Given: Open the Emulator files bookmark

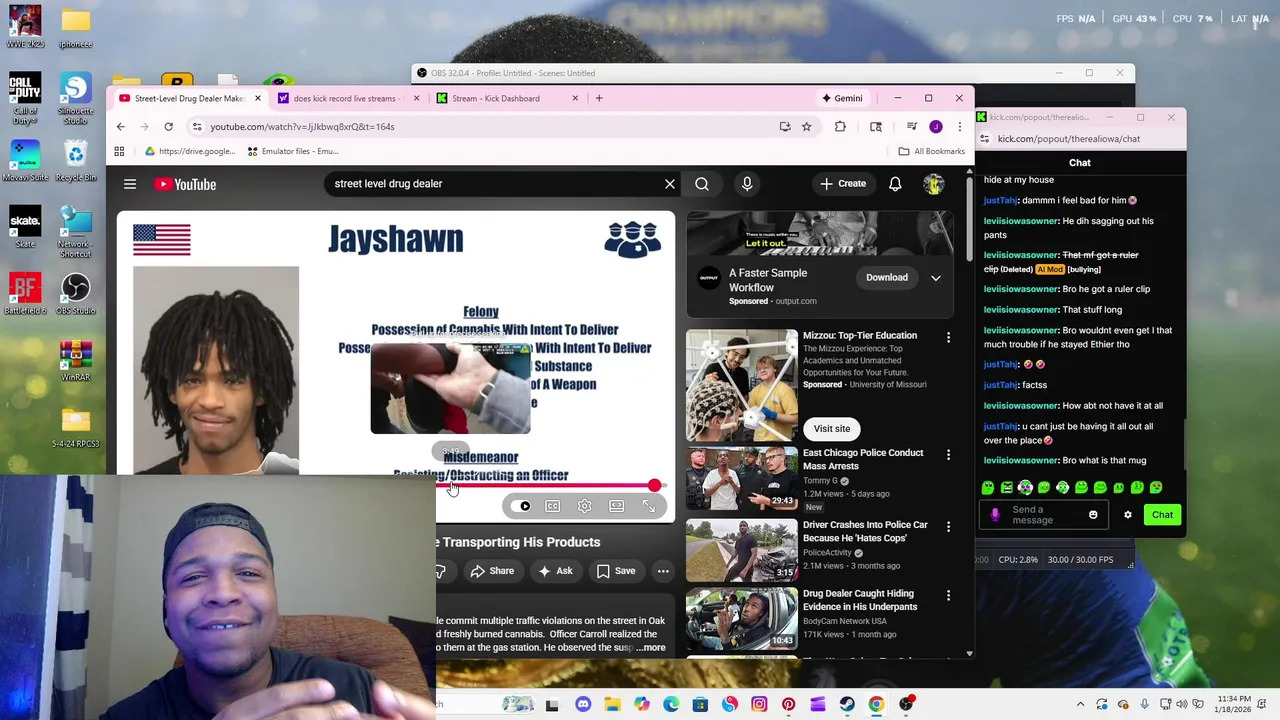Looking at the screenshot, I should pyautogui.click(x=293, y=151).
